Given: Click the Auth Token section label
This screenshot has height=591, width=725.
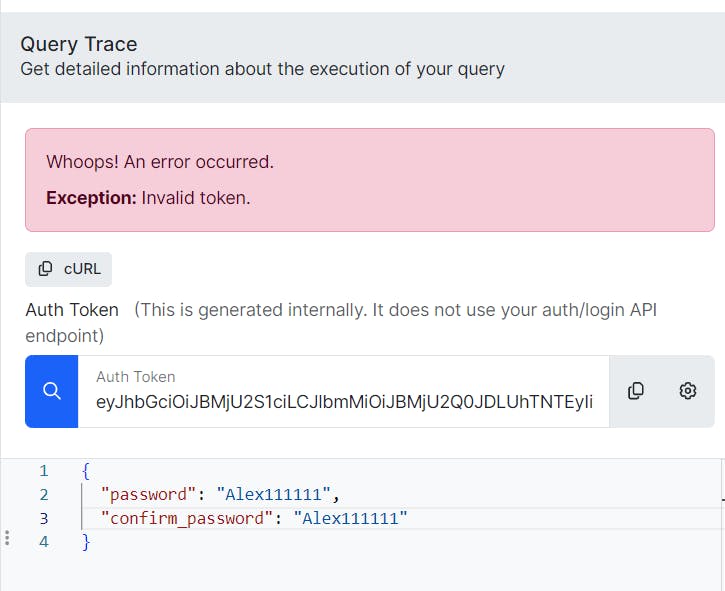Looking at the screenshot, I should click(x=72, y=310).
